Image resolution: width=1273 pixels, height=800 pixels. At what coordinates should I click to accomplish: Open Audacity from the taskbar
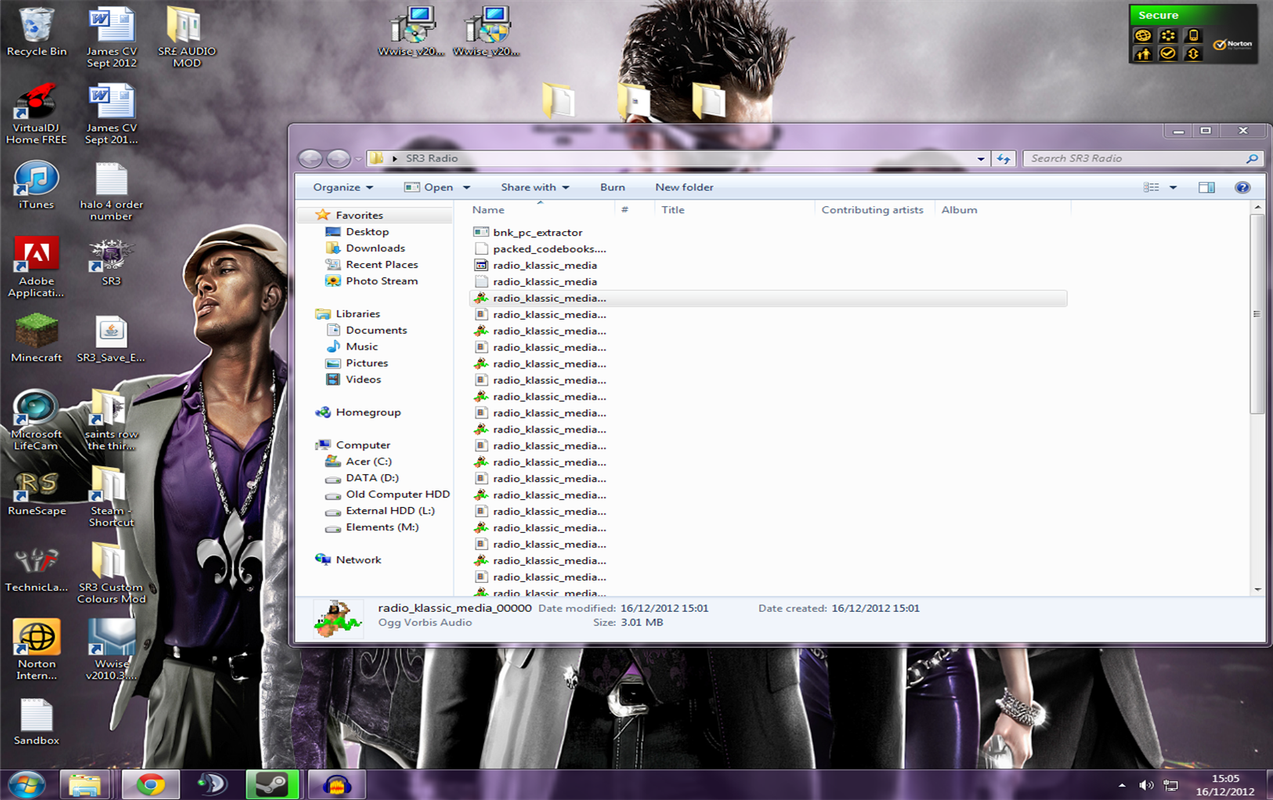point(337,784)
